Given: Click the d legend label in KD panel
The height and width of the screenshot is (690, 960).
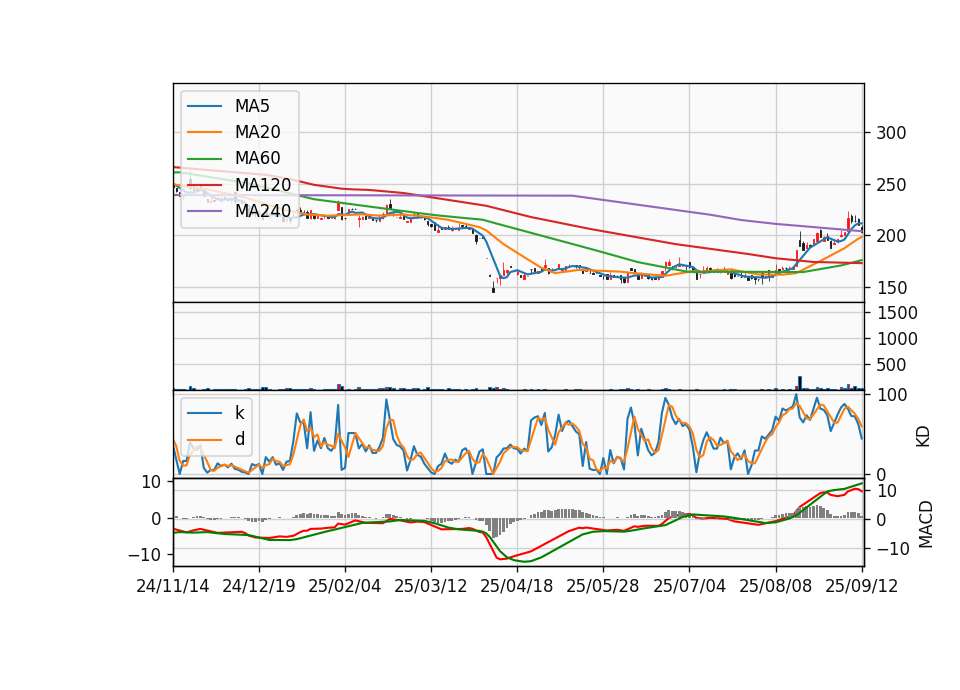Looking at the screenshot, I should (240, 439).
